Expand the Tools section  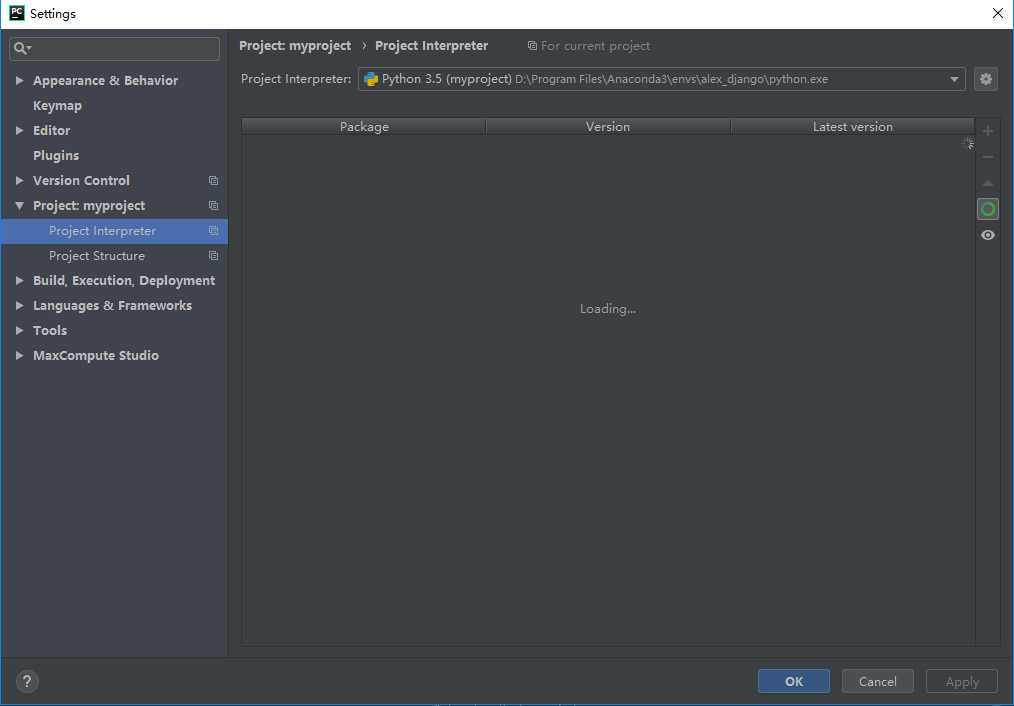(x=19, y=330)
